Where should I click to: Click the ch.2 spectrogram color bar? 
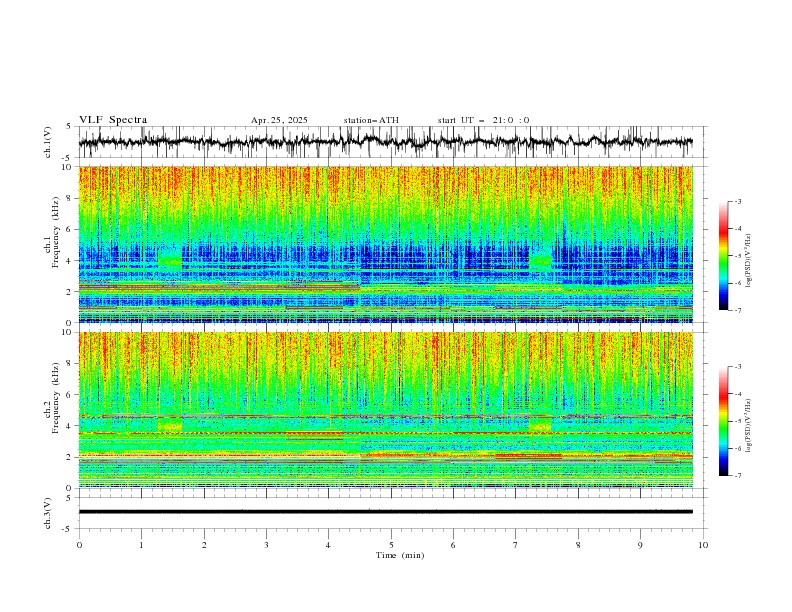click(x=724, y=421)
